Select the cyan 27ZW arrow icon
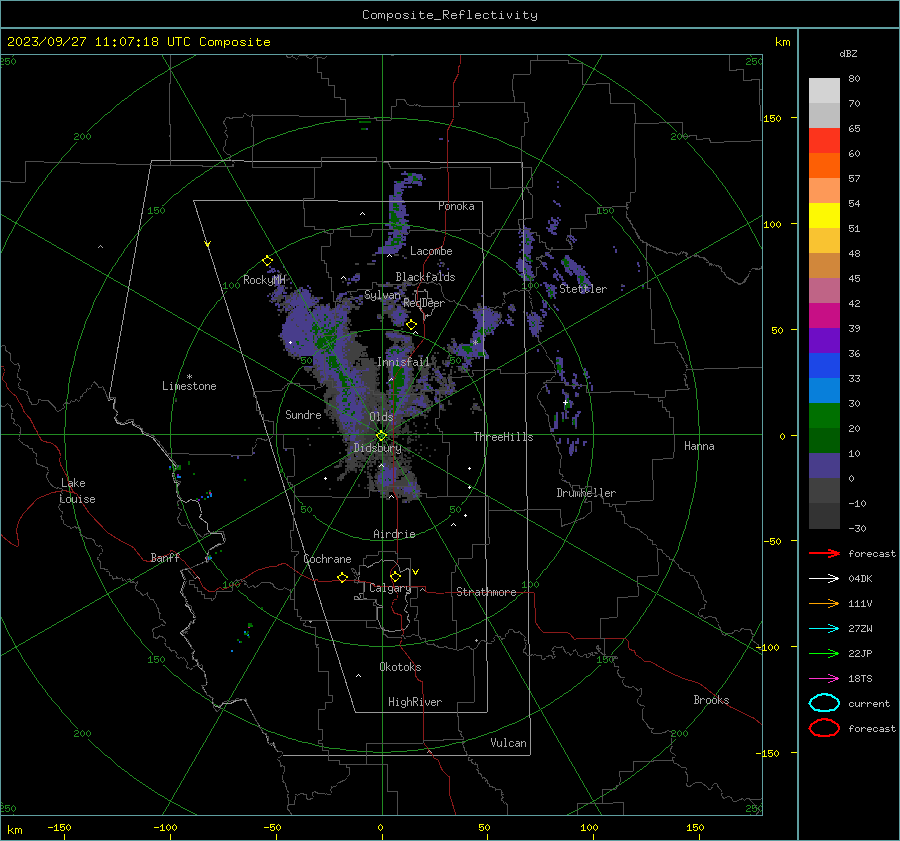900x841 pixels. (x=824, y=628)
